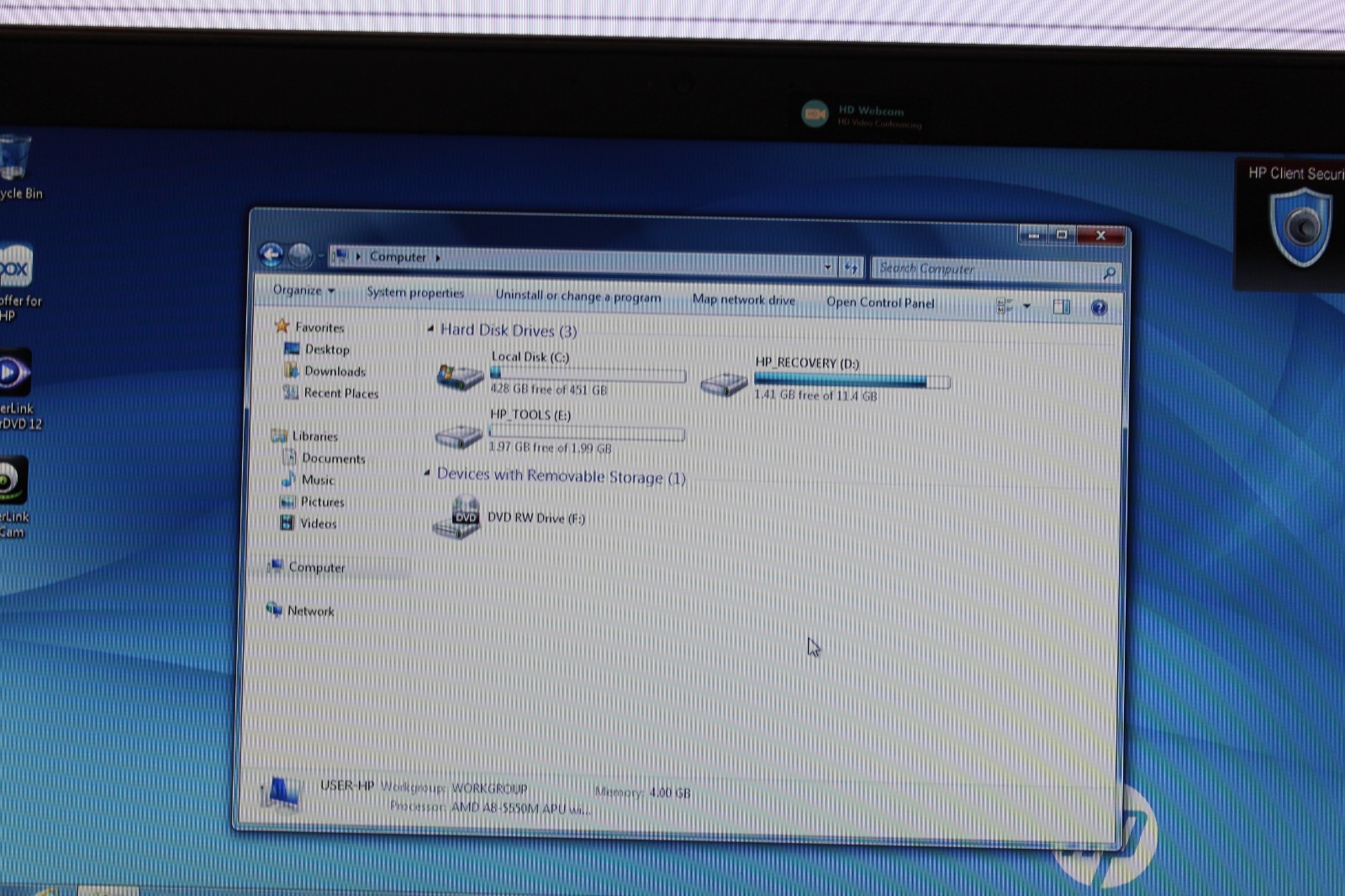Click the '428 GB free of 451 GB' text
Screen dimensions: 1345x896
point(549,389)
